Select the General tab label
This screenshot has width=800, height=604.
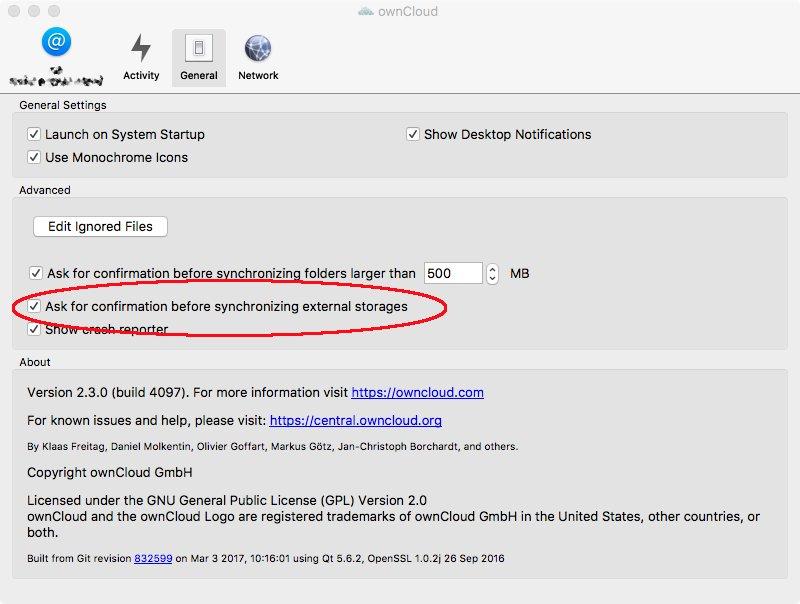coord(198,76)
